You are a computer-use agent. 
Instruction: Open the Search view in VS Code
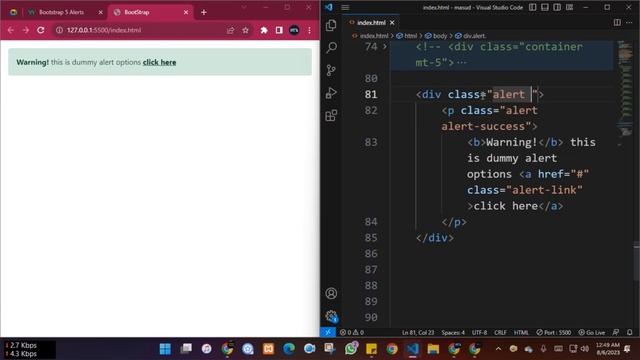331,48
